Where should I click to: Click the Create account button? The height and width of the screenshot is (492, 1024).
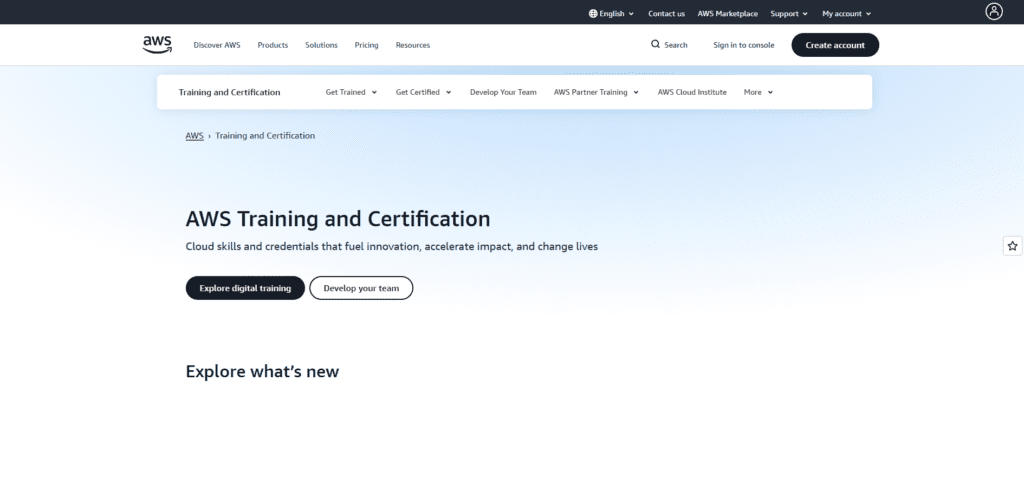point(835,45)
